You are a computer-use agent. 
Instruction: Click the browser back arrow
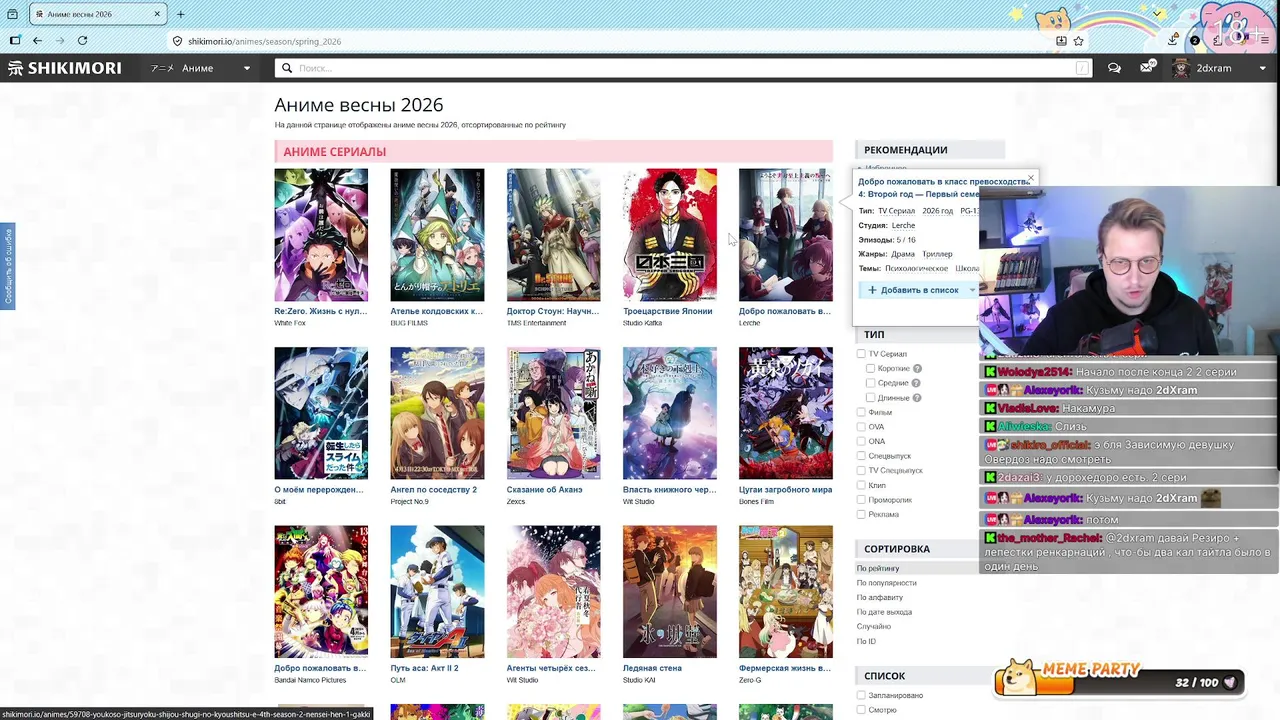click(x=37, y=41)
